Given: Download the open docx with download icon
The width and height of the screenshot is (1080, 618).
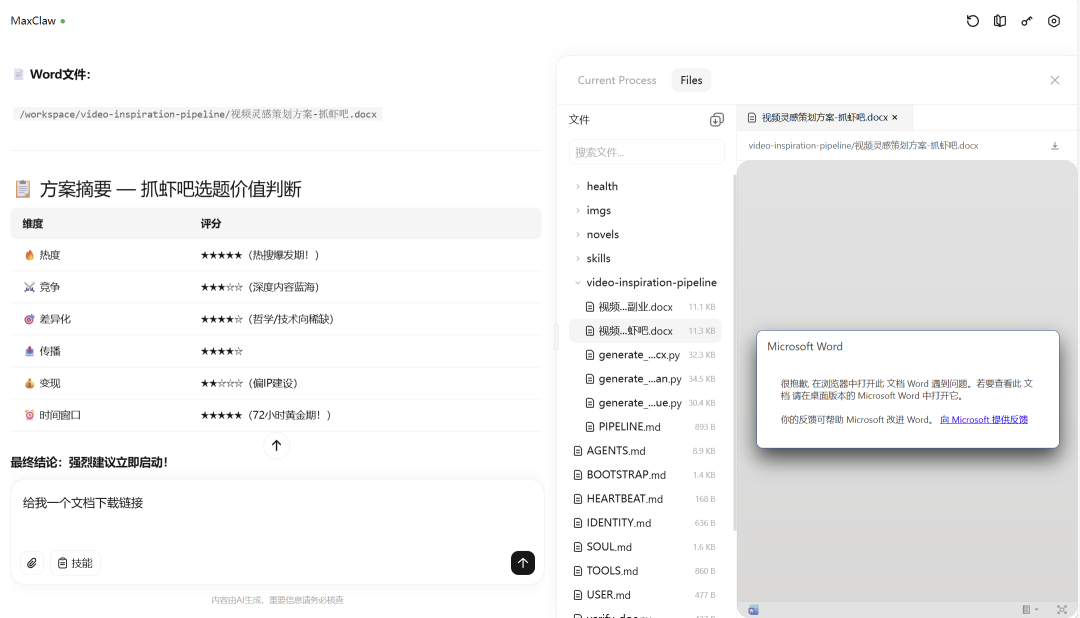Looking at the screenshot, I should (1054, 146).
